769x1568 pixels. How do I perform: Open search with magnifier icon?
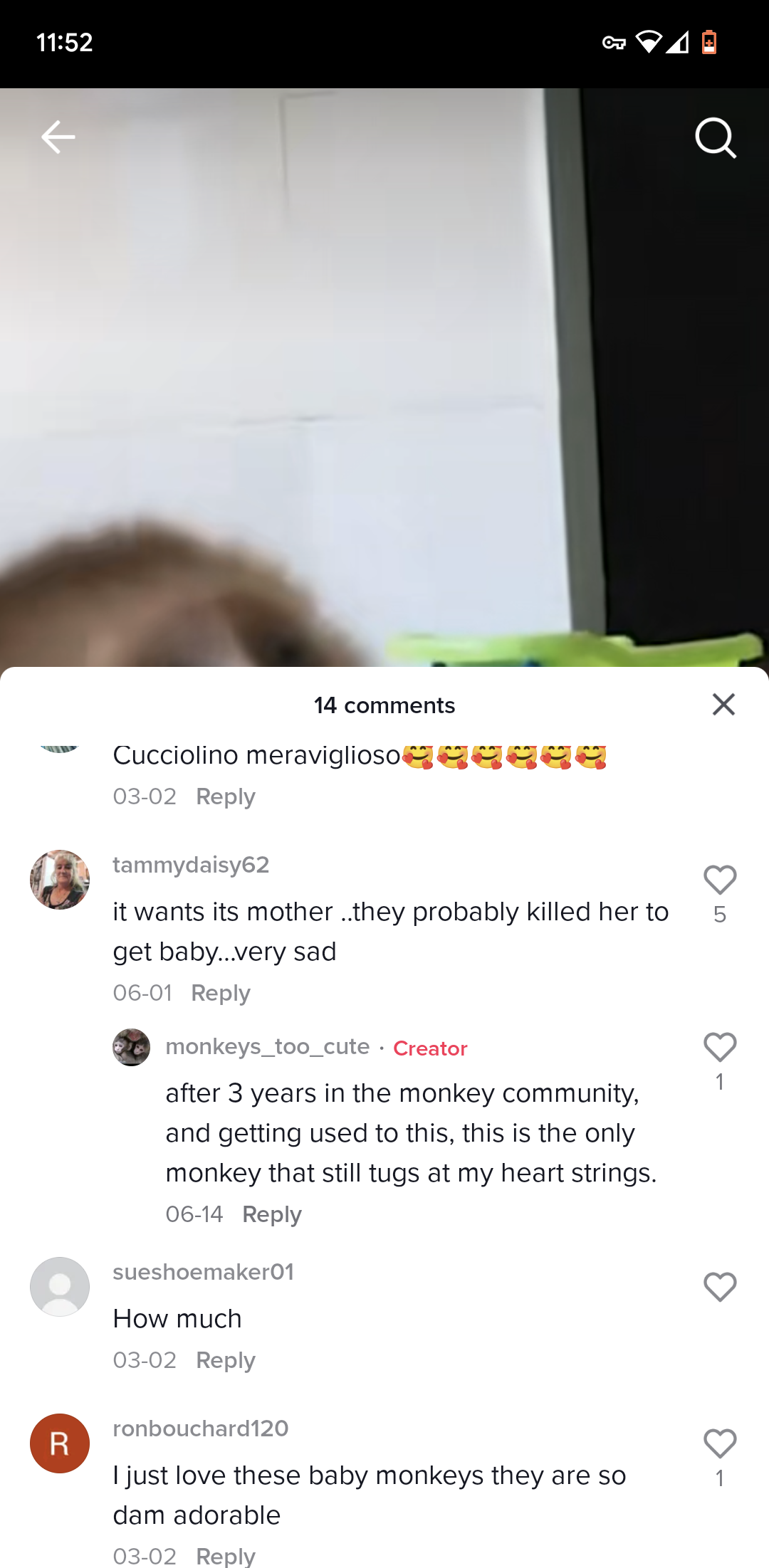coord(716,137)
